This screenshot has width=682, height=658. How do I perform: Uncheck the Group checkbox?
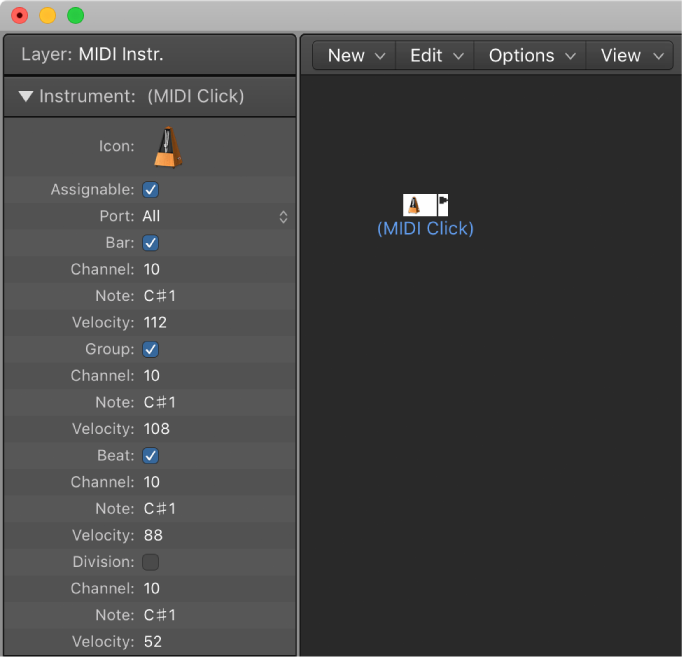(150, 349)
